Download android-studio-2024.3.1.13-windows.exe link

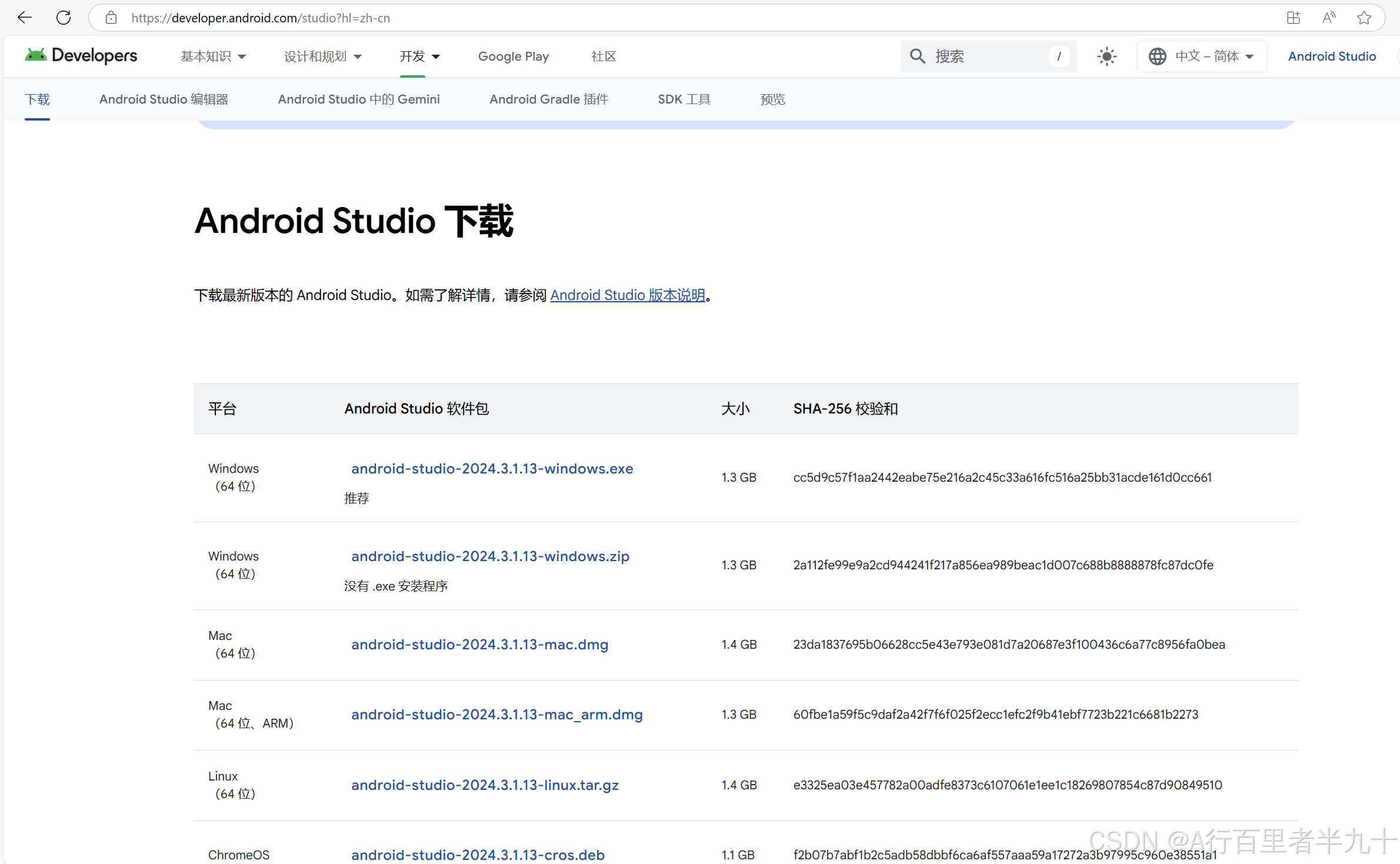click(x=492, y=469)
